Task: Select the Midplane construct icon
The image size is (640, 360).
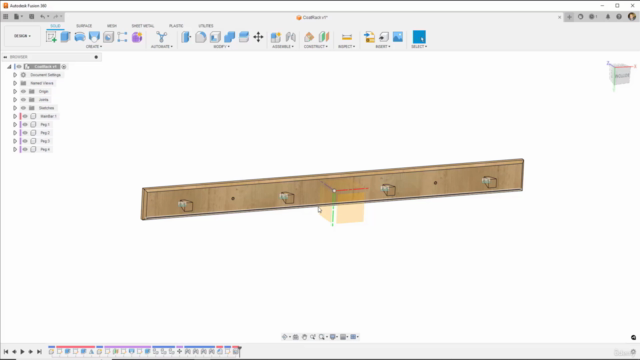Action: 324,37
